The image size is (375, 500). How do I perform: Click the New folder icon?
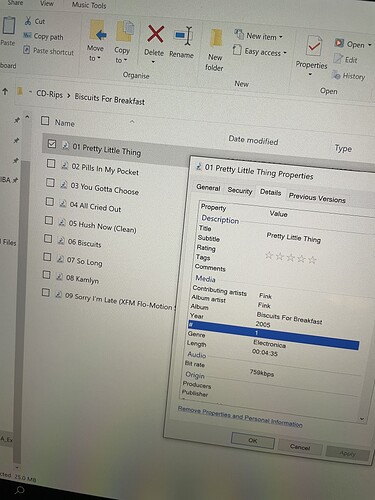click(x=216, y=39)
